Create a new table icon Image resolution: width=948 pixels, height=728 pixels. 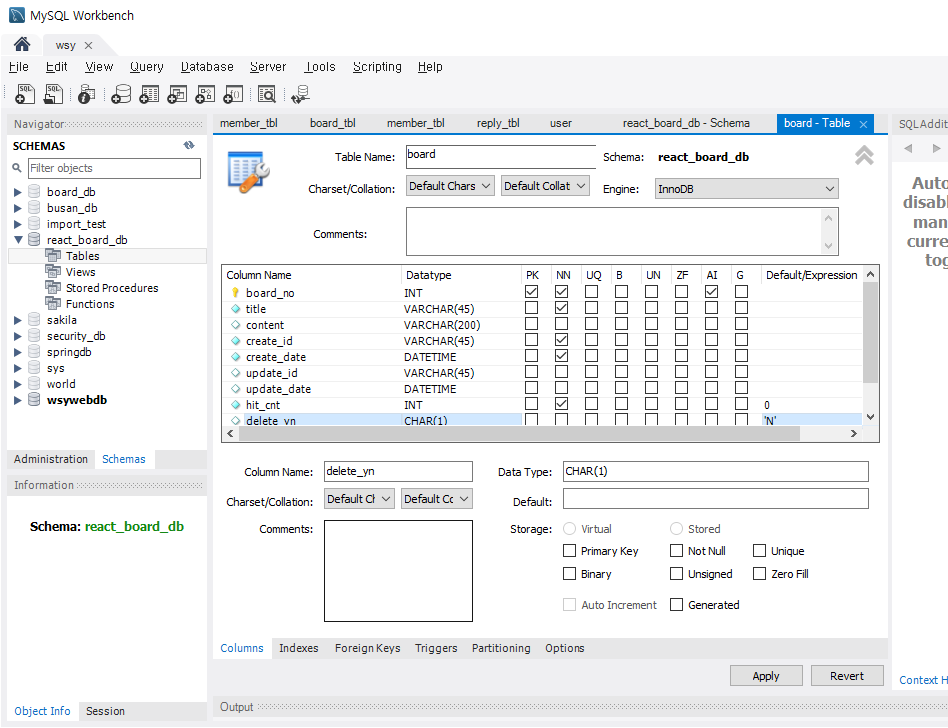click(149, 94)
